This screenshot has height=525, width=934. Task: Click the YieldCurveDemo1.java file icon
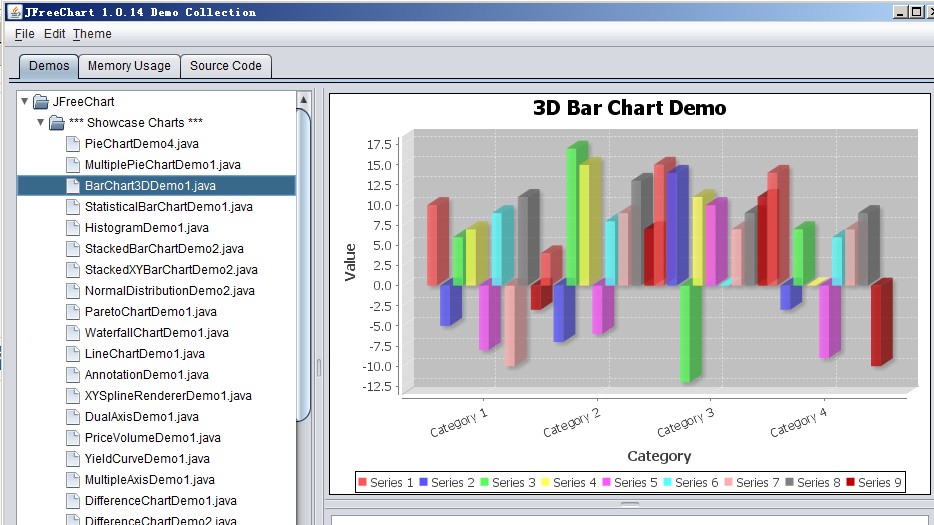click(x=73, y=459)
